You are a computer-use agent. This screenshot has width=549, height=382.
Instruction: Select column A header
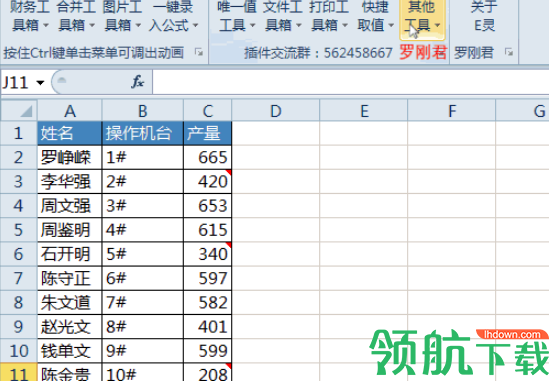[x=70, y=111]
